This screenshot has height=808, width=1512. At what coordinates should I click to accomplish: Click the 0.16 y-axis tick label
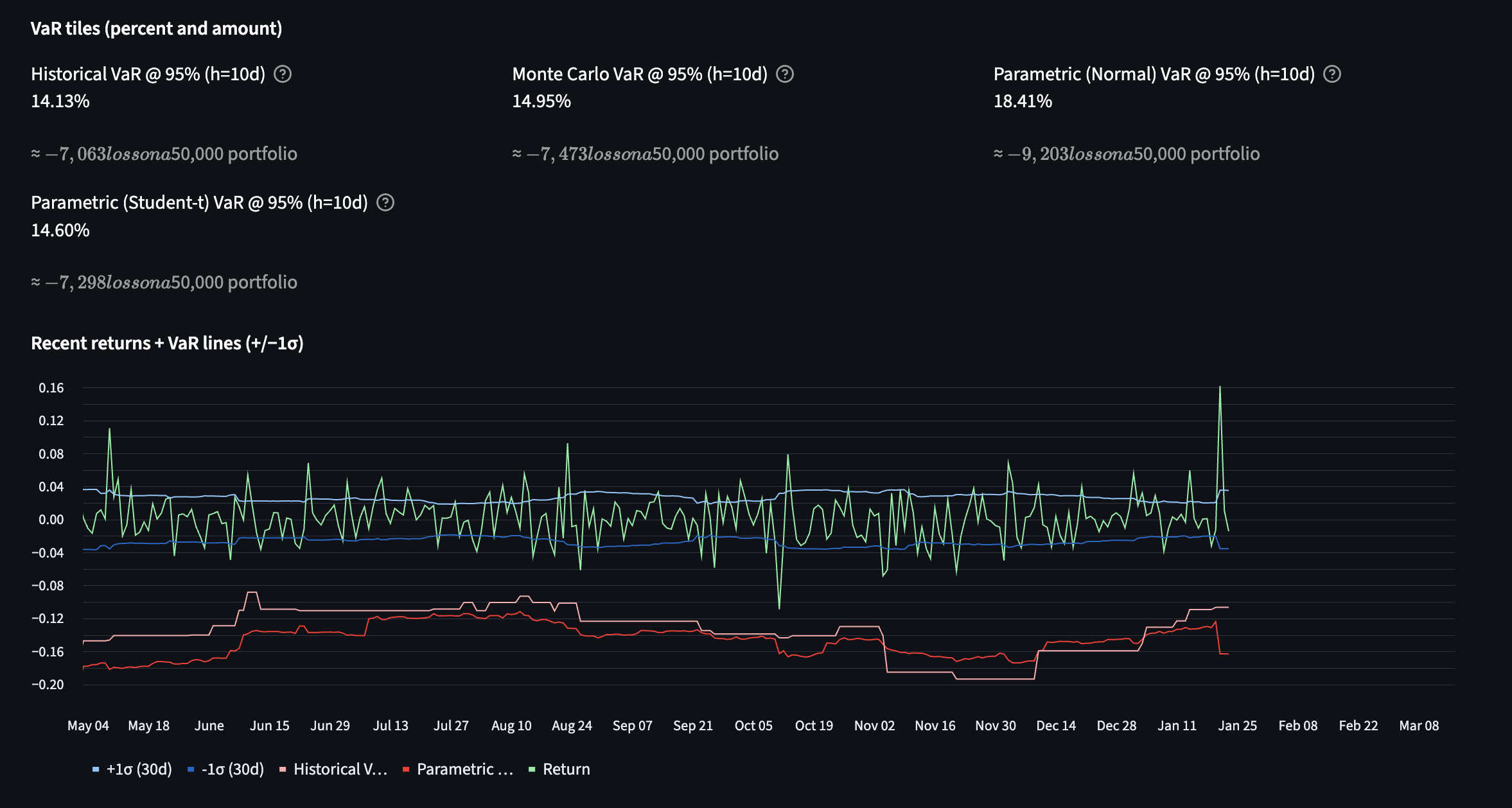[51, 388]
